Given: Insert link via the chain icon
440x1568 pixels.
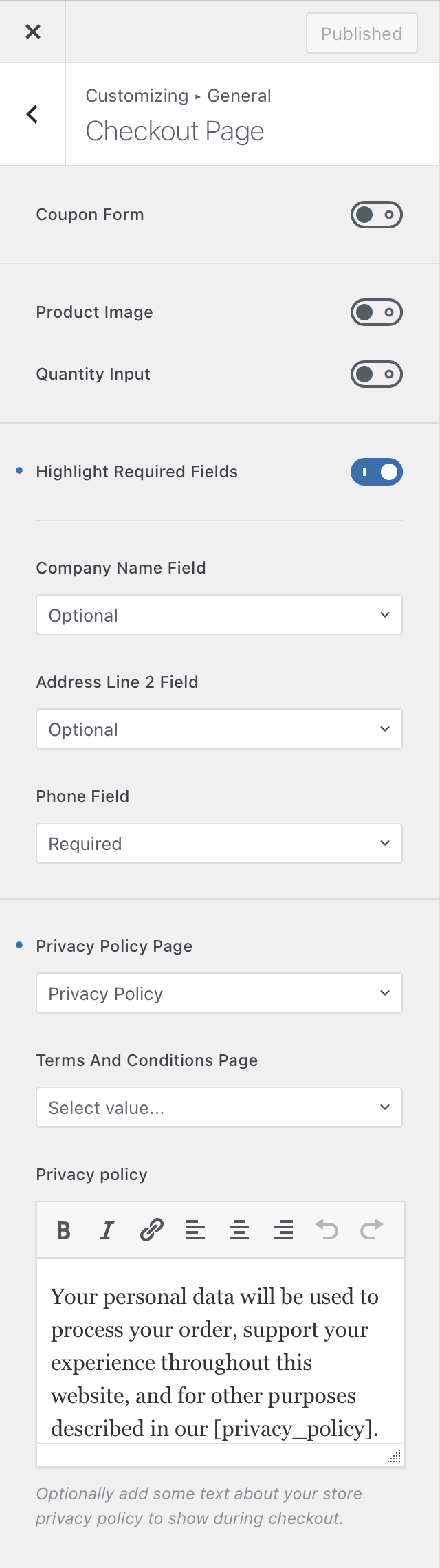Looking at the screenshot, I should coord(151,1230).
